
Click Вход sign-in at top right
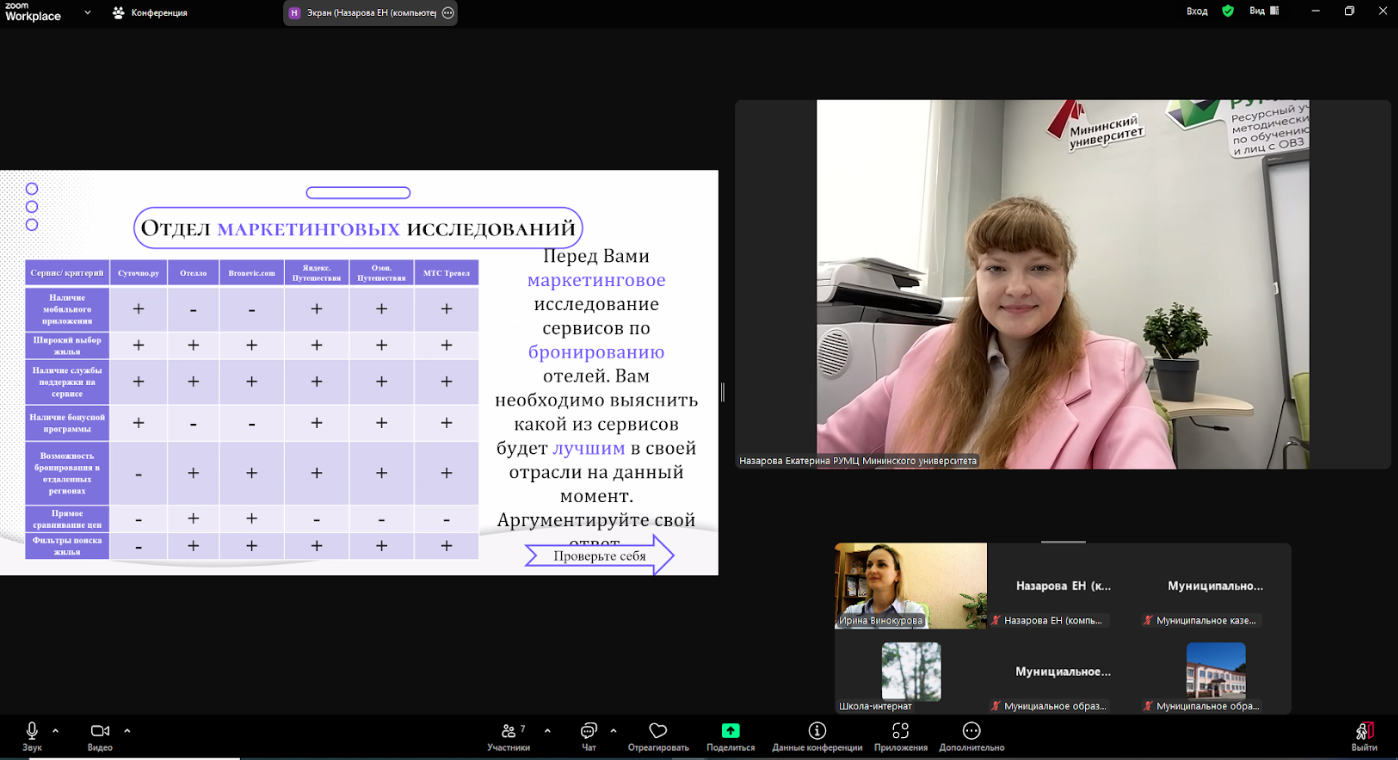point(1197,11)
